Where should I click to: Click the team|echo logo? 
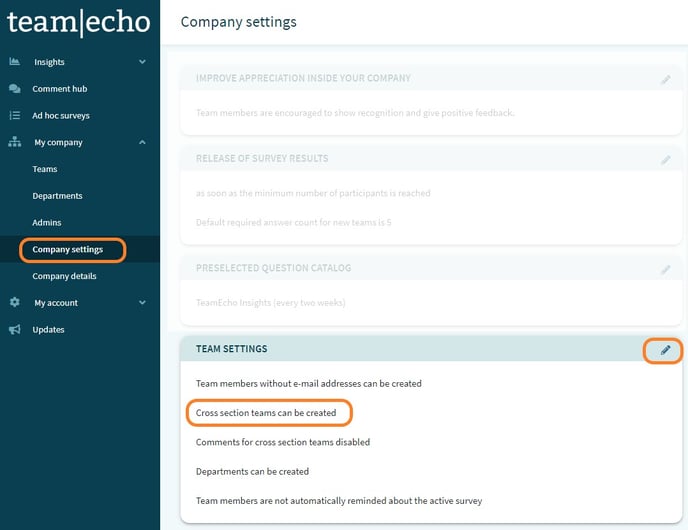click(x=78, y=22)
